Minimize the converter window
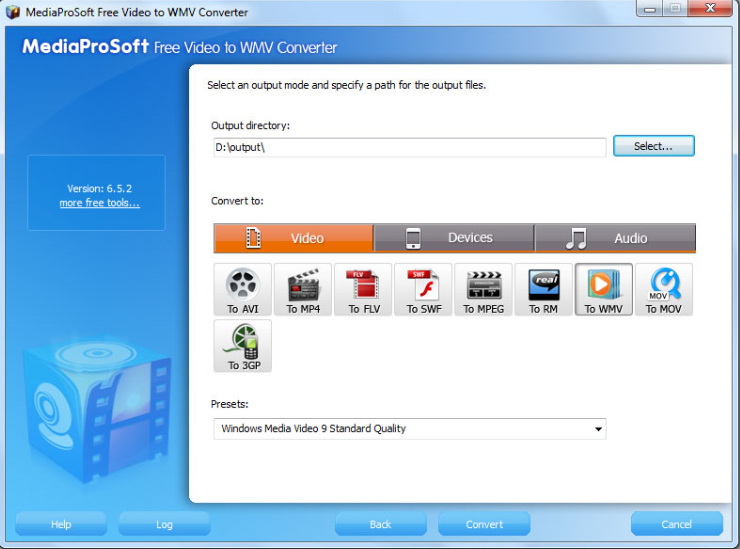Image resolution: width=740 pixels, height=549 pixels. (x=649, y=8)
